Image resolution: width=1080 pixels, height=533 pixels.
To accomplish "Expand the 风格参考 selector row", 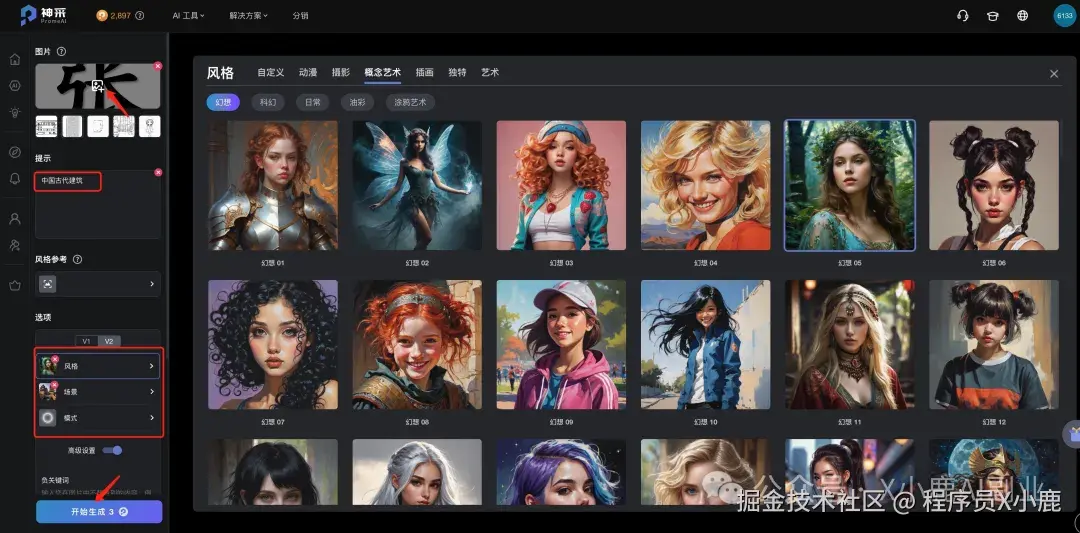I will coord(98,284).
